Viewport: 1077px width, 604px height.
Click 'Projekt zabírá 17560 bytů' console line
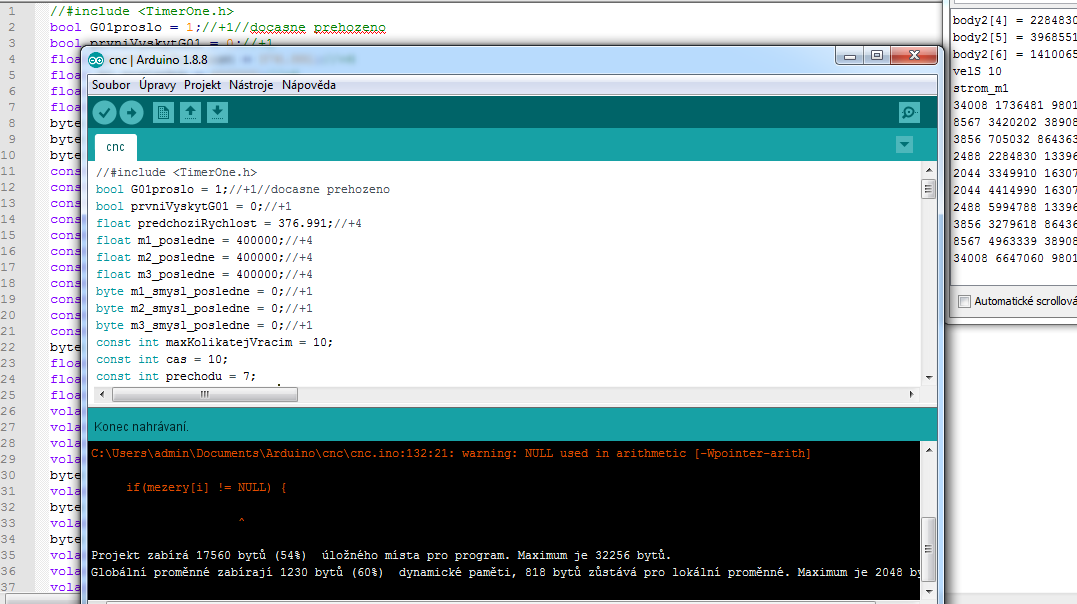pyautogui.click(x=381, y=555)
